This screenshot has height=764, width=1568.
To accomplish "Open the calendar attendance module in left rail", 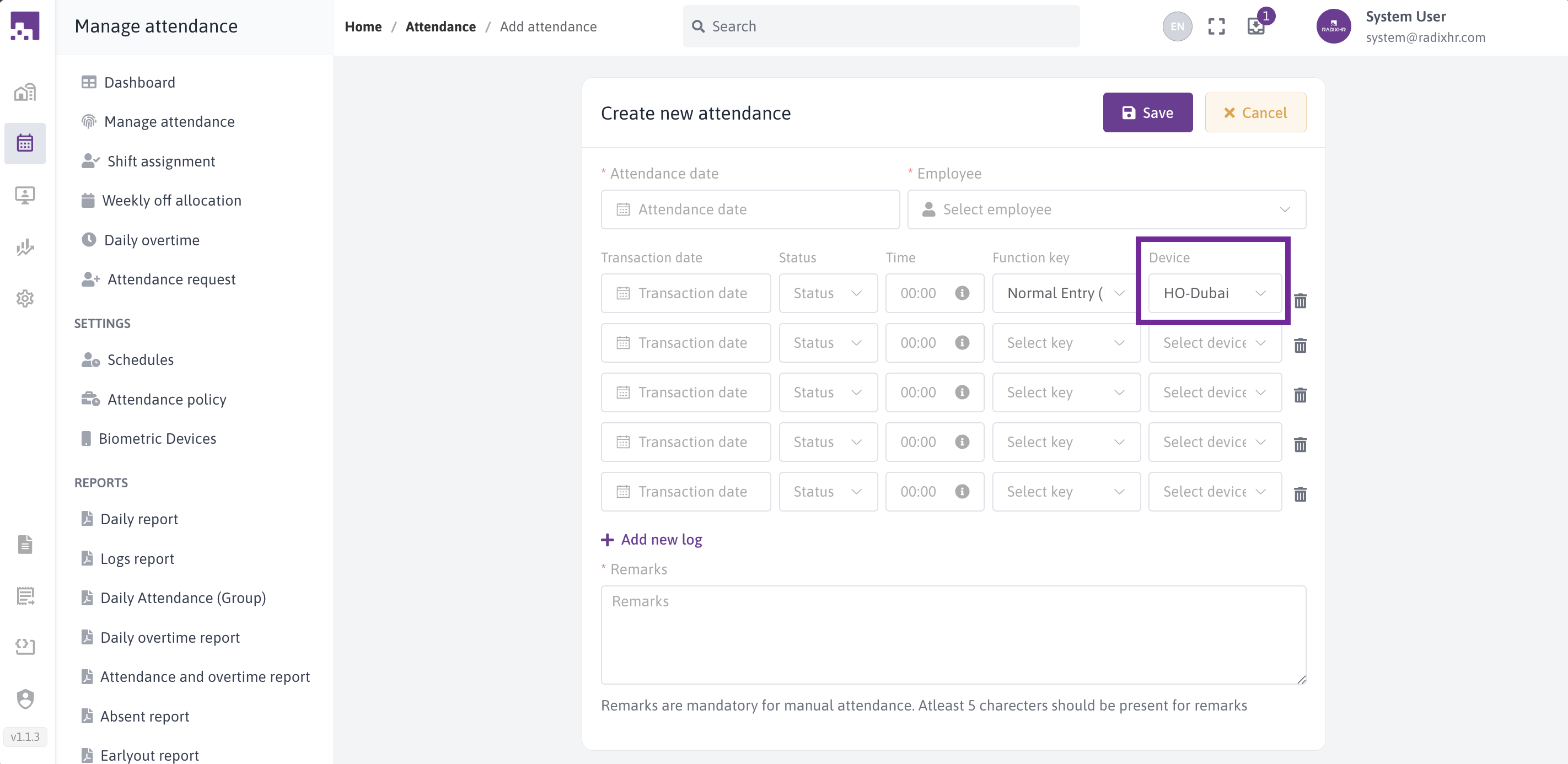I will click(25, 143).
